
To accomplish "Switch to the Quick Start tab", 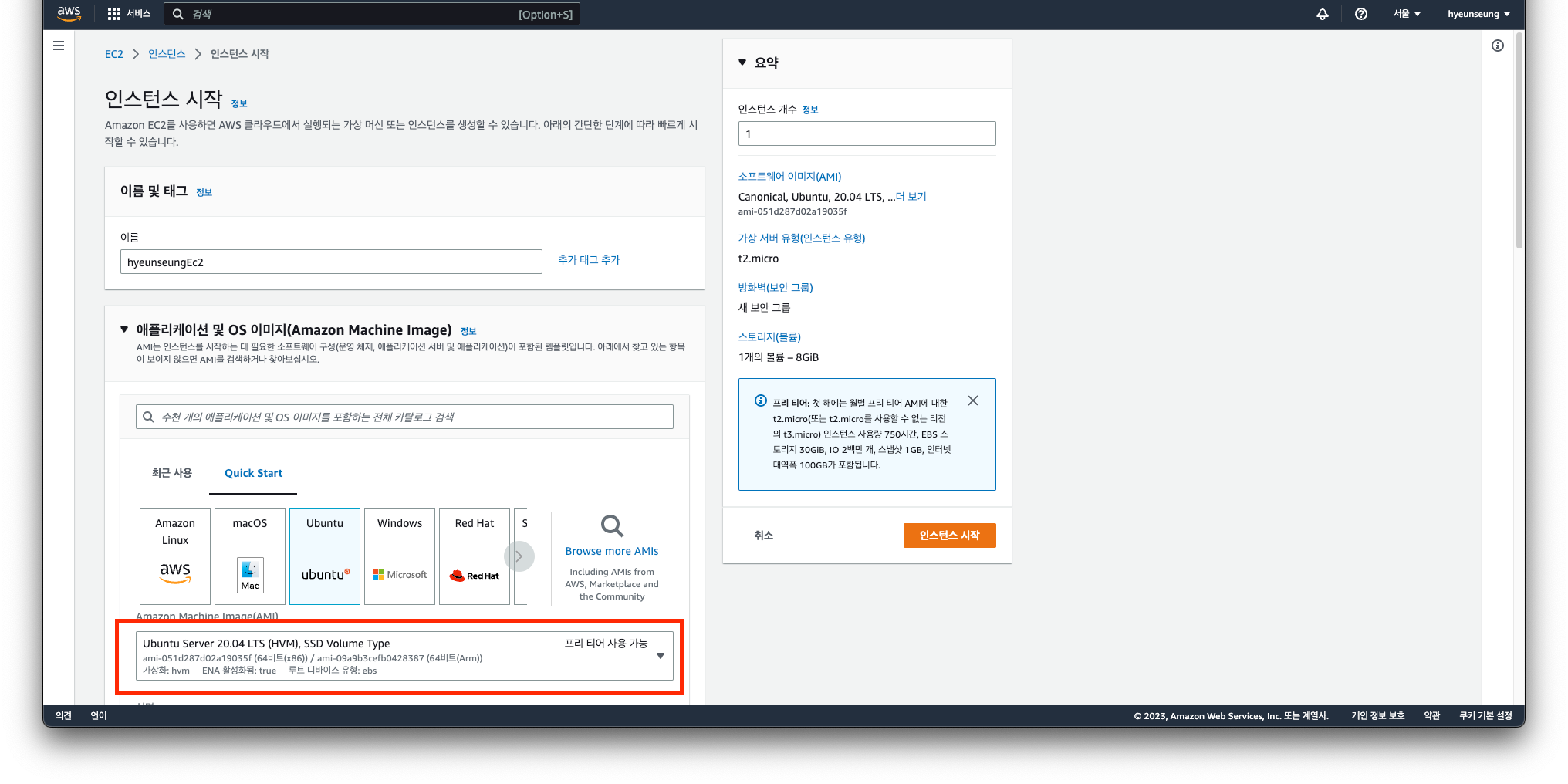I will [x=253, y=473].
